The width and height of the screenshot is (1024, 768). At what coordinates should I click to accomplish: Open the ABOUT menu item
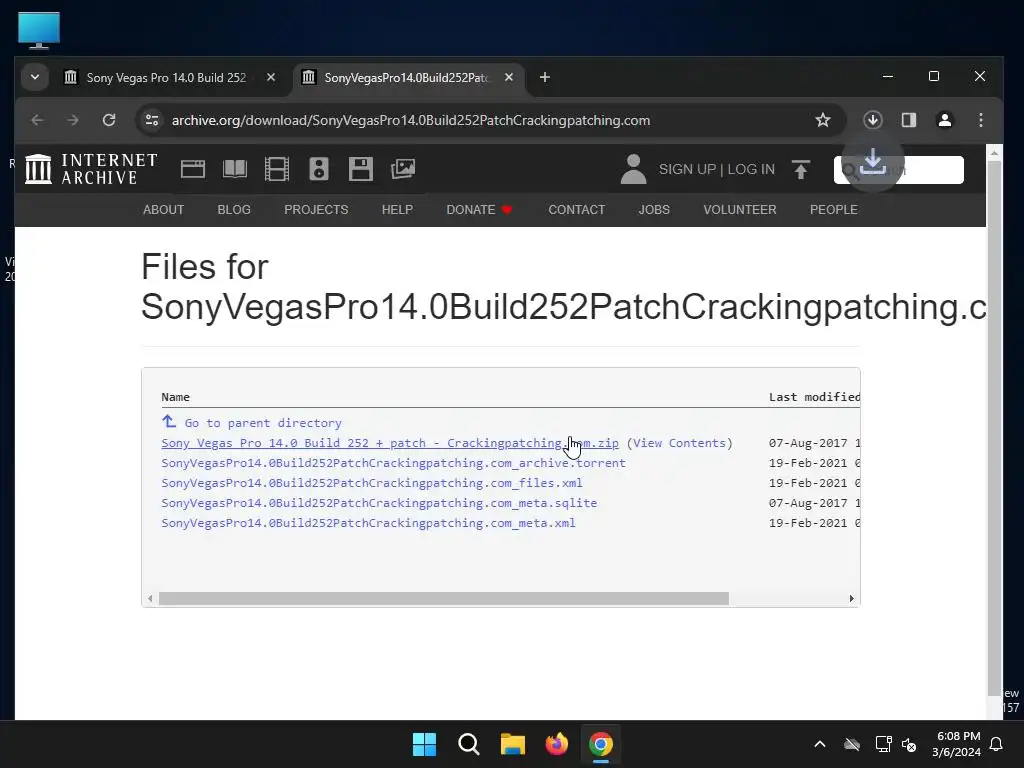pyautogui.click(x=163, y=210)
